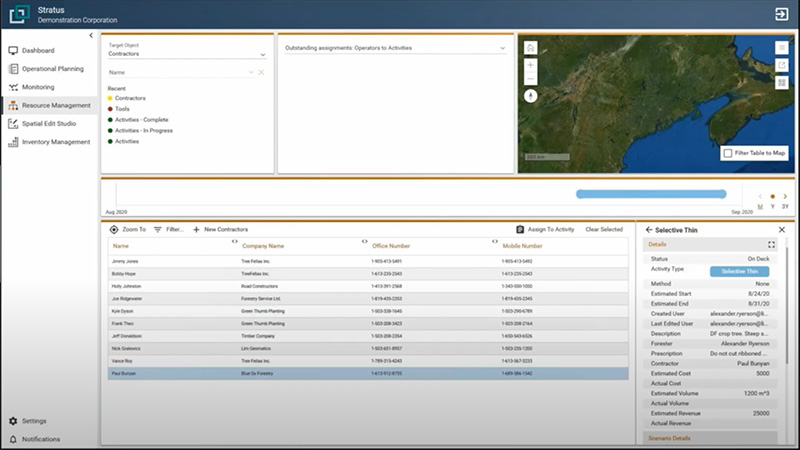Click the red dot beside Tools
This screenshot has width=800, height=450.
pyautogui.click(x=110, y=109)
